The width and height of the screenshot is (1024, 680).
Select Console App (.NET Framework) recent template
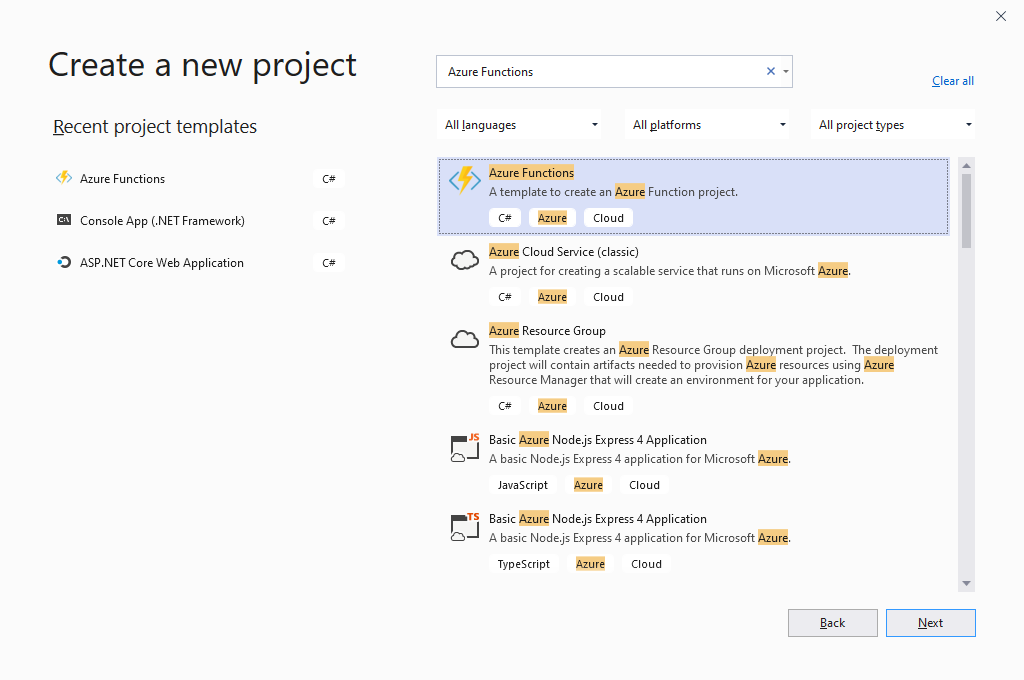(162, 221)
